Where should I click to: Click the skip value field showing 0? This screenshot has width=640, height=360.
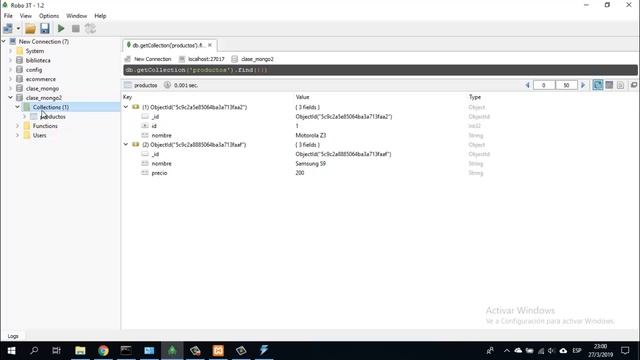[544, 85]
